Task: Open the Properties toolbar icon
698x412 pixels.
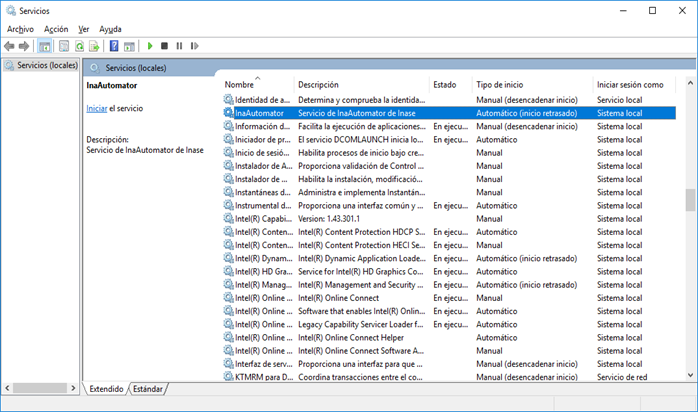Action: [64, 46]
